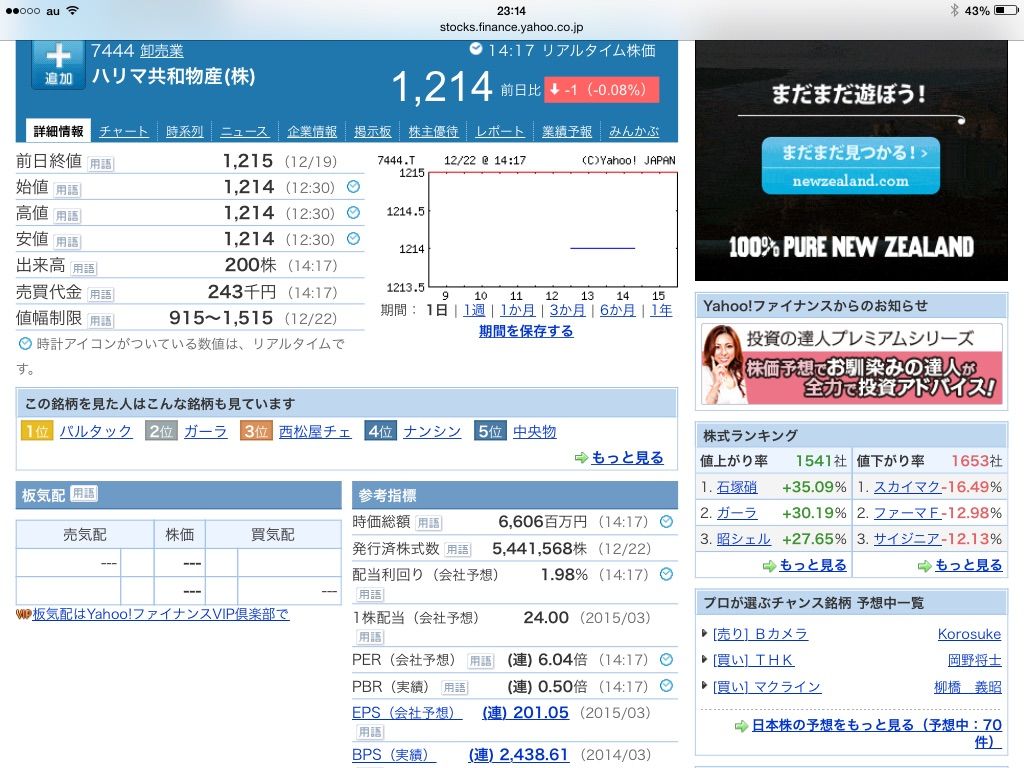Open the 用語 glossary icon beside 出来高

pyautogui.click(x=84, y=268)
